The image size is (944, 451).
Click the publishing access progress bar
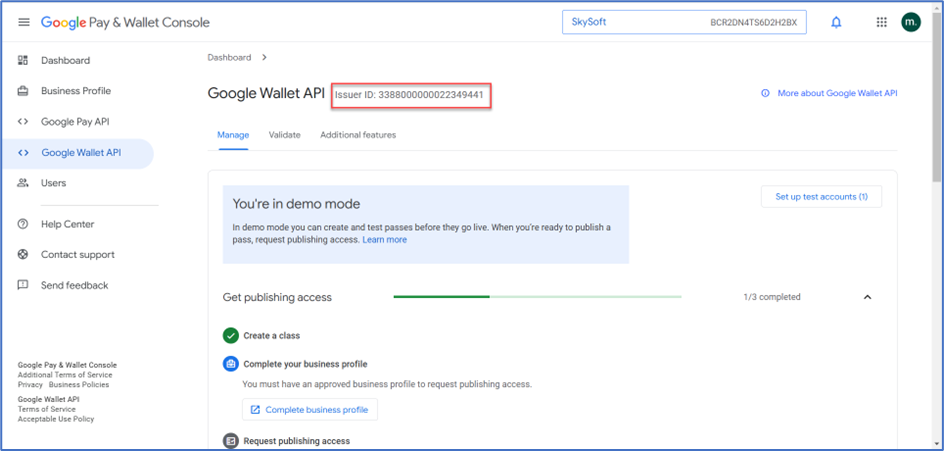tap(537, 297)
